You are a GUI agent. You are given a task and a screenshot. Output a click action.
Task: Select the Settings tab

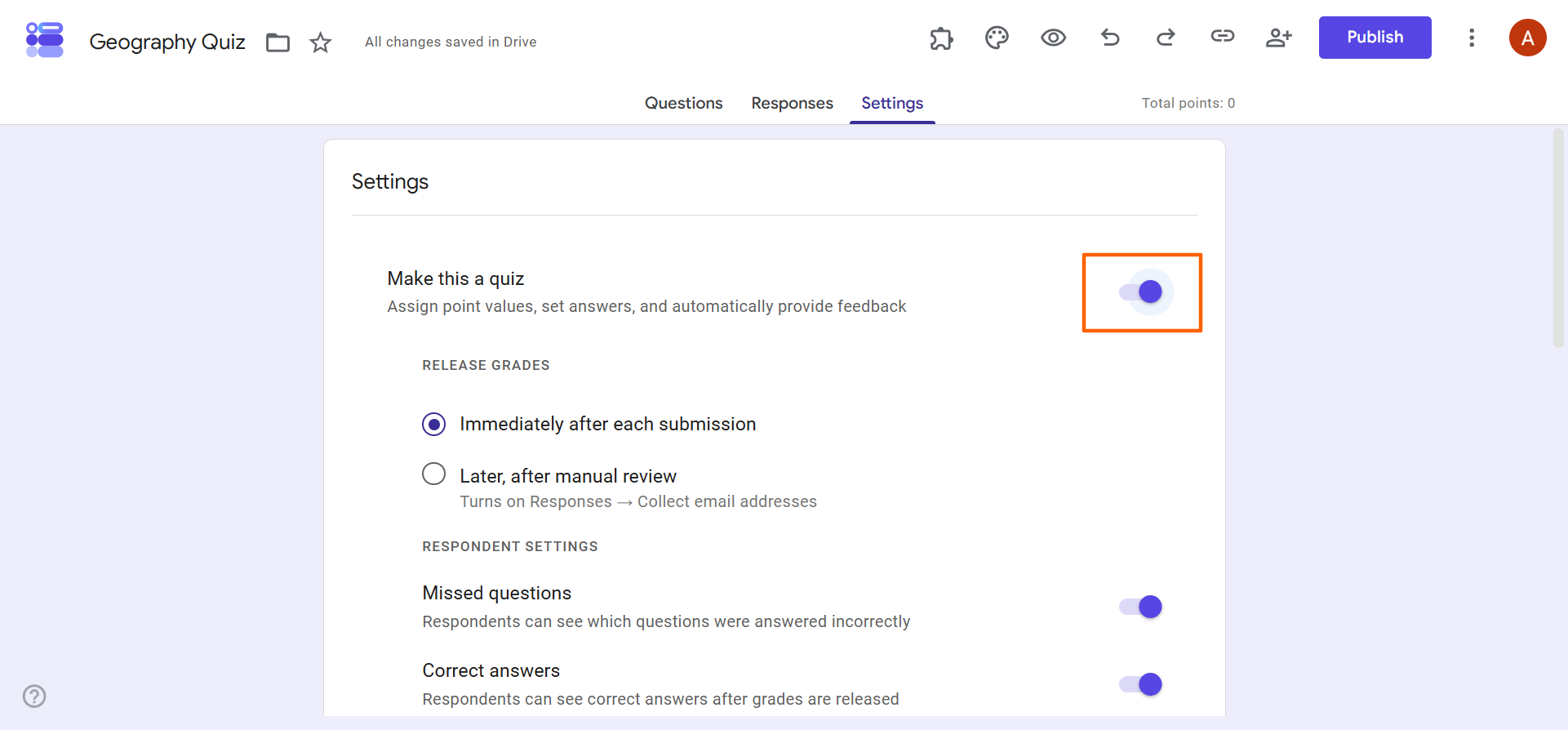pos(892,103)
